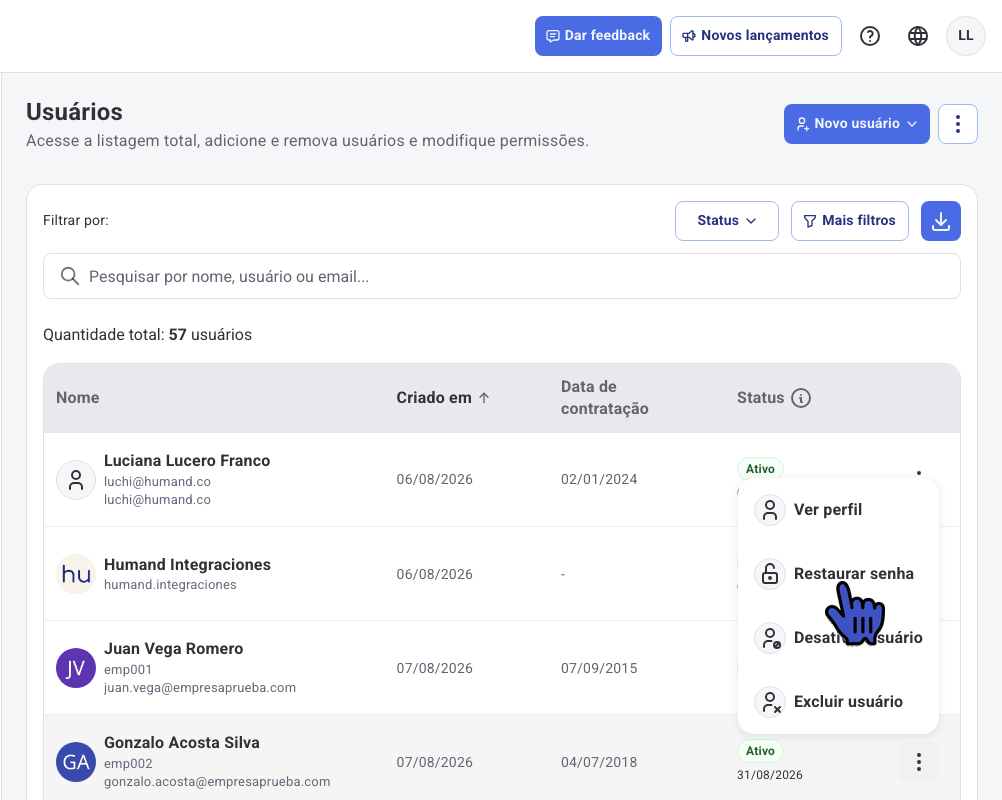Click the 31/08/2026 date under Ativo

click(x=770, y=775)
